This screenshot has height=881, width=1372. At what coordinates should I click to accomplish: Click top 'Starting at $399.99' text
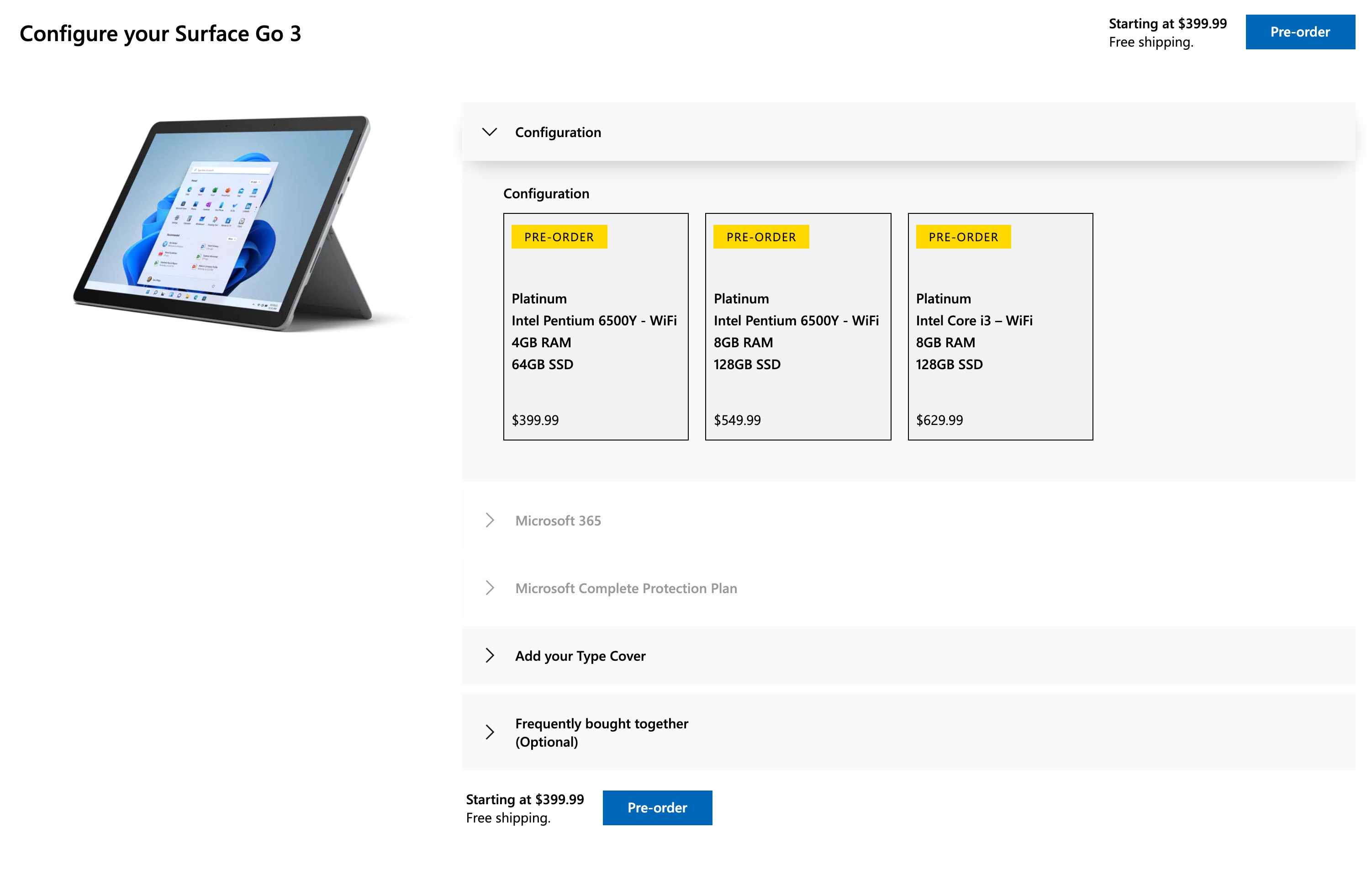coord(1168,23)
